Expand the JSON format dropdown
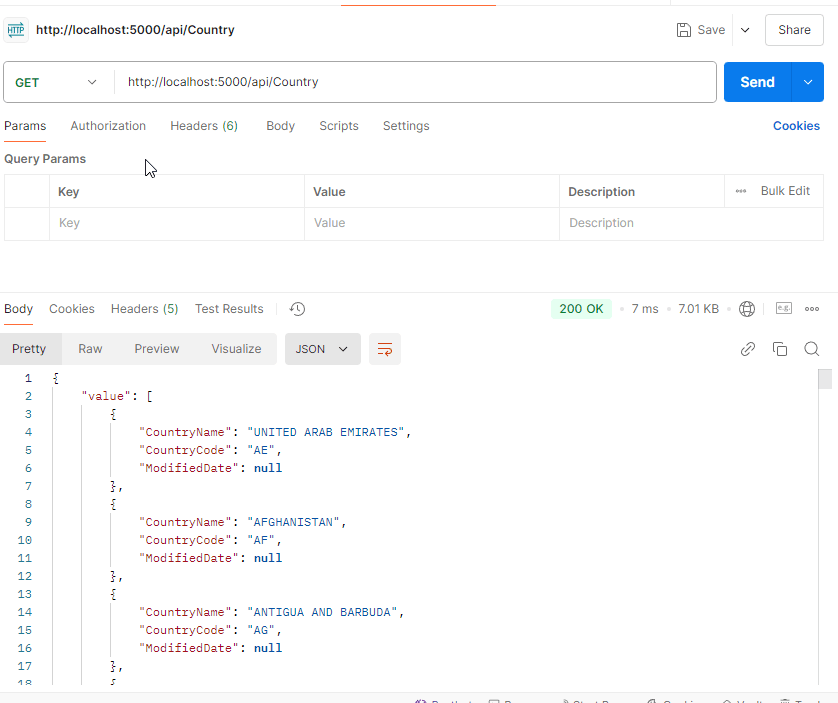This screenshot has height=703, width=838. pos(322,349)
